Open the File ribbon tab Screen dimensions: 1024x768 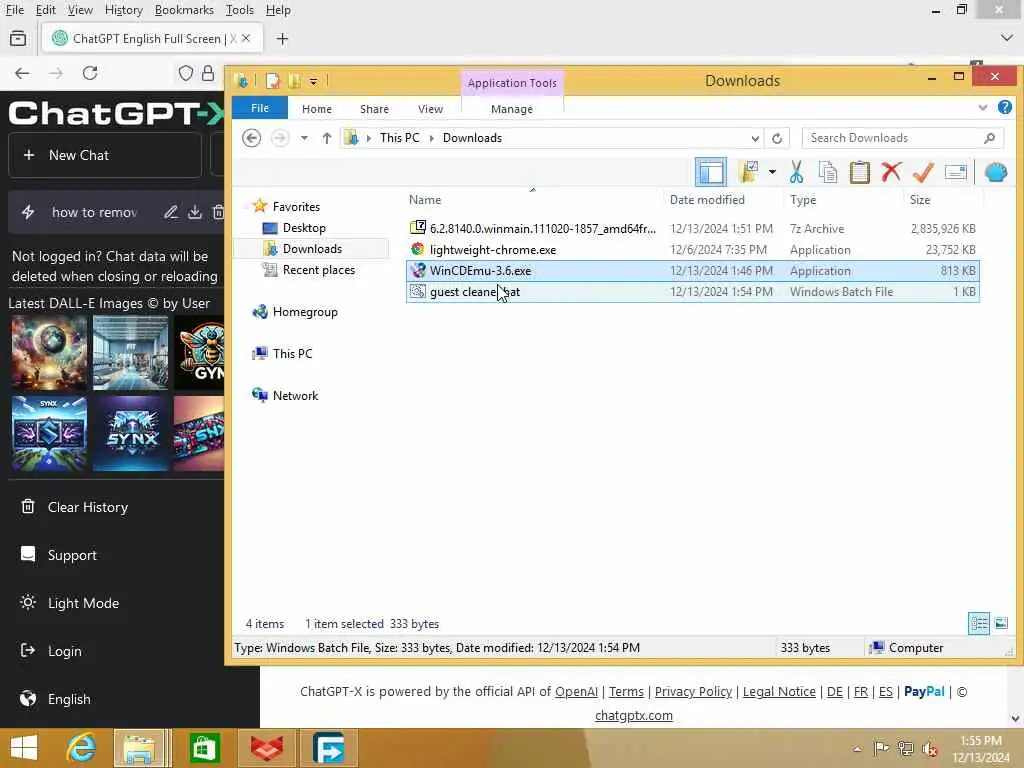coord(260,108)
